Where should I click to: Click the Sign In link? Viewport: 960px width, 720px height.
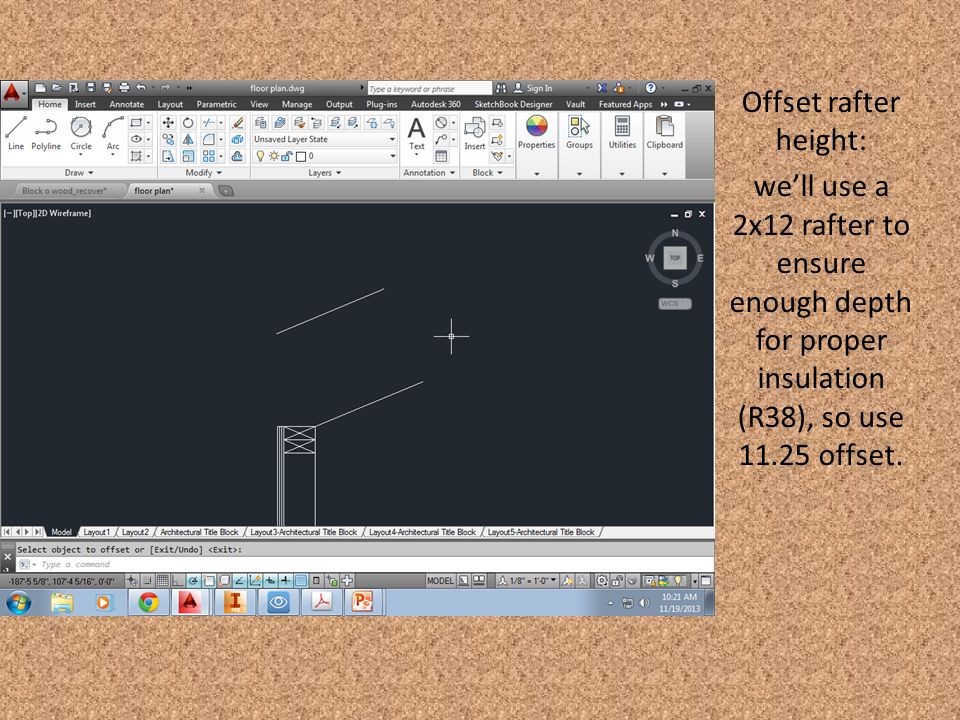point(539,88)
